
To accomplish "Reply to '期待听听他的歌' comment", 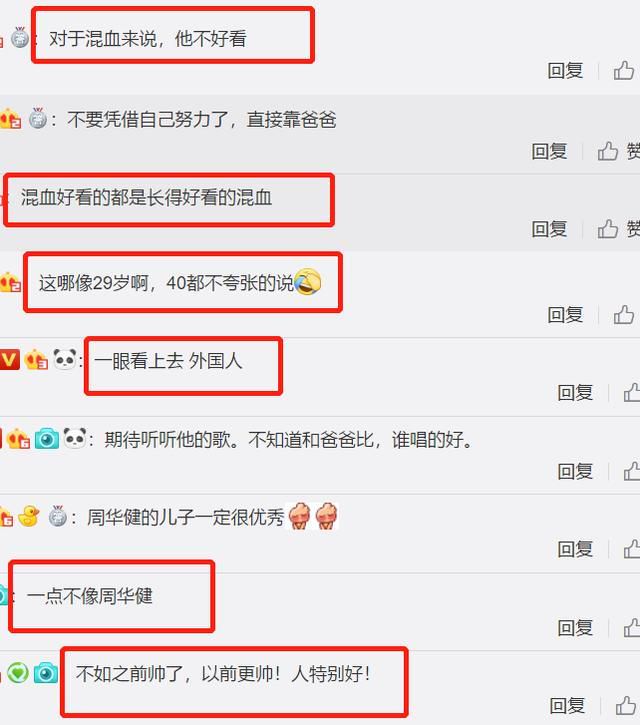I will pos(575,471).
